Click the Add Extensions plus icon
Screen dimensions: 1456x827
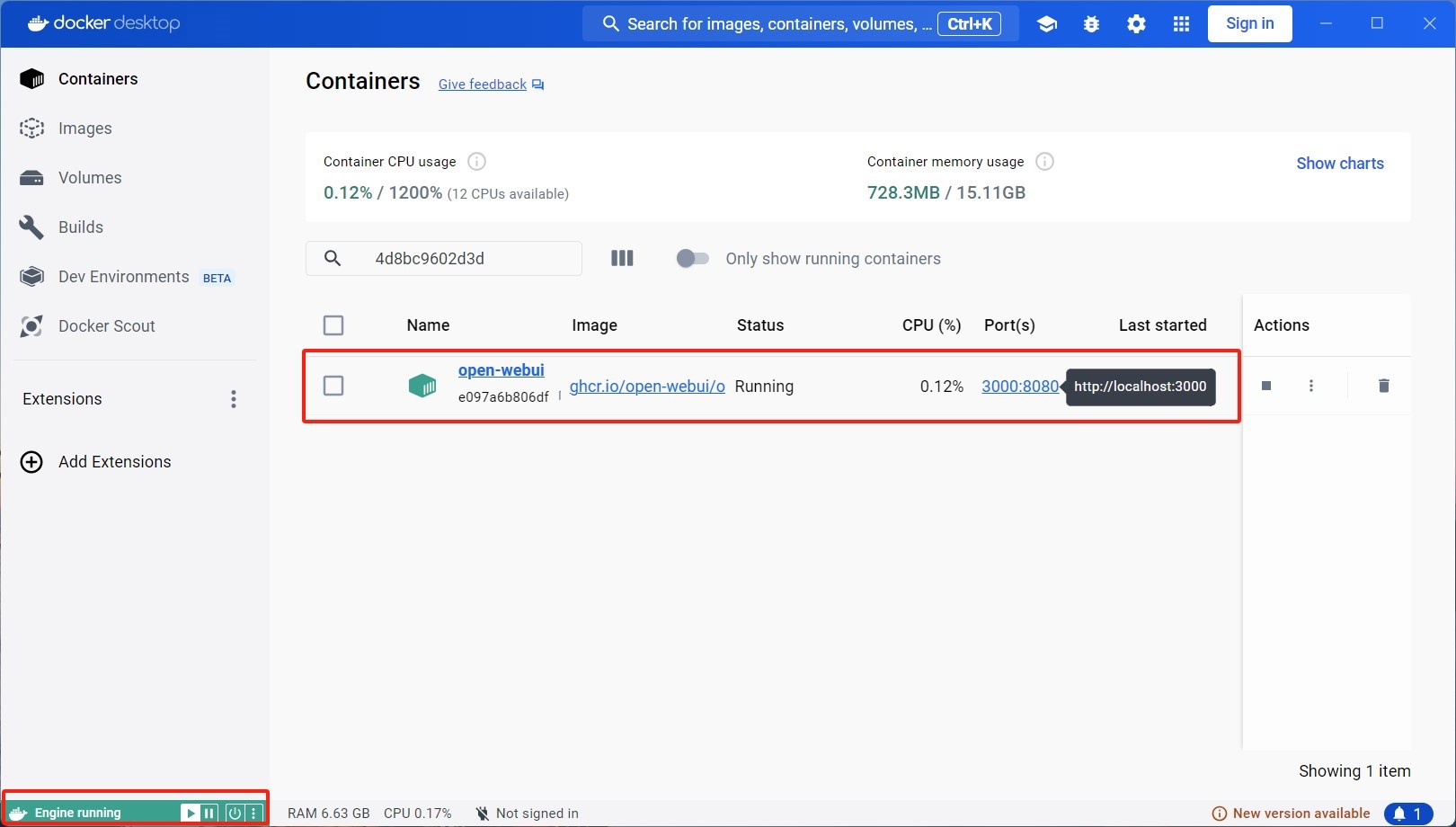pos(31,462)
